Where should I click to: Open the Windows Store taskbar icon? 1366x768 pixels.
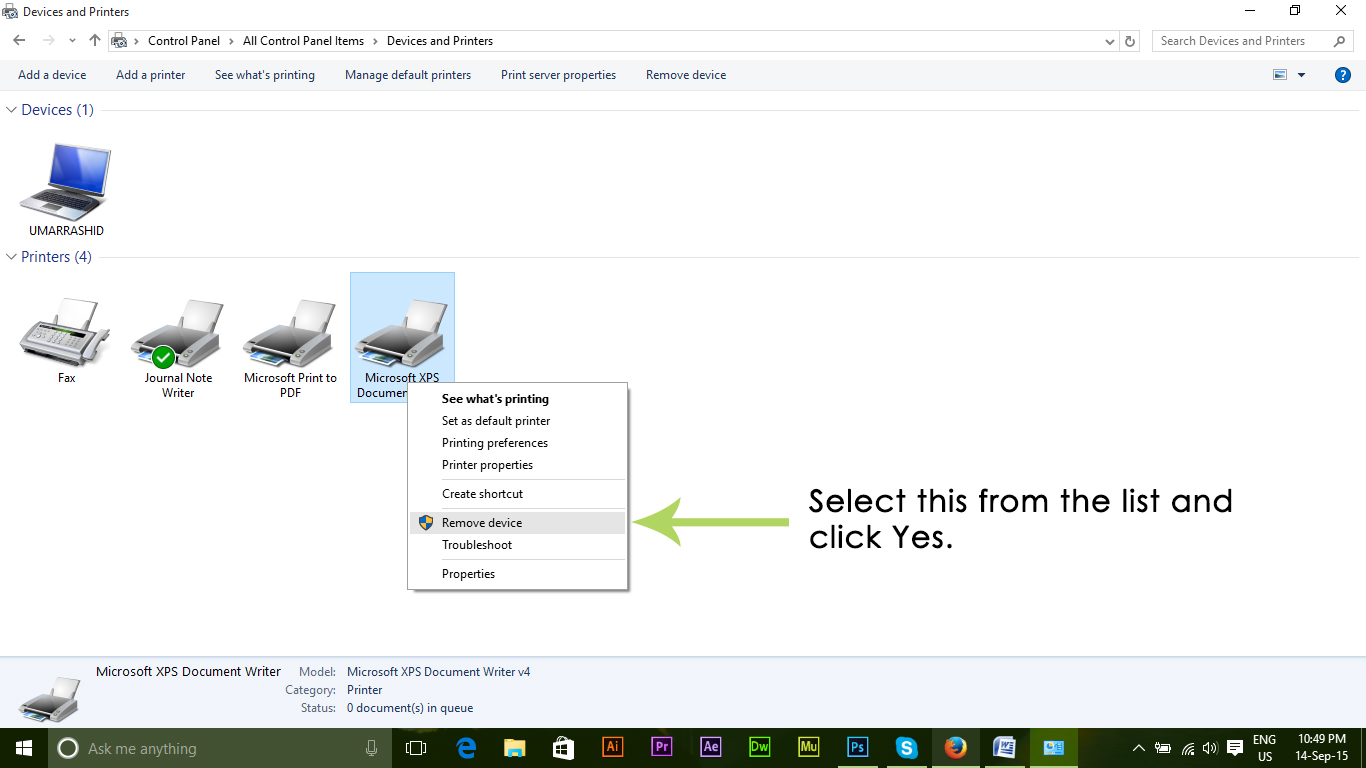click(564, 748)
